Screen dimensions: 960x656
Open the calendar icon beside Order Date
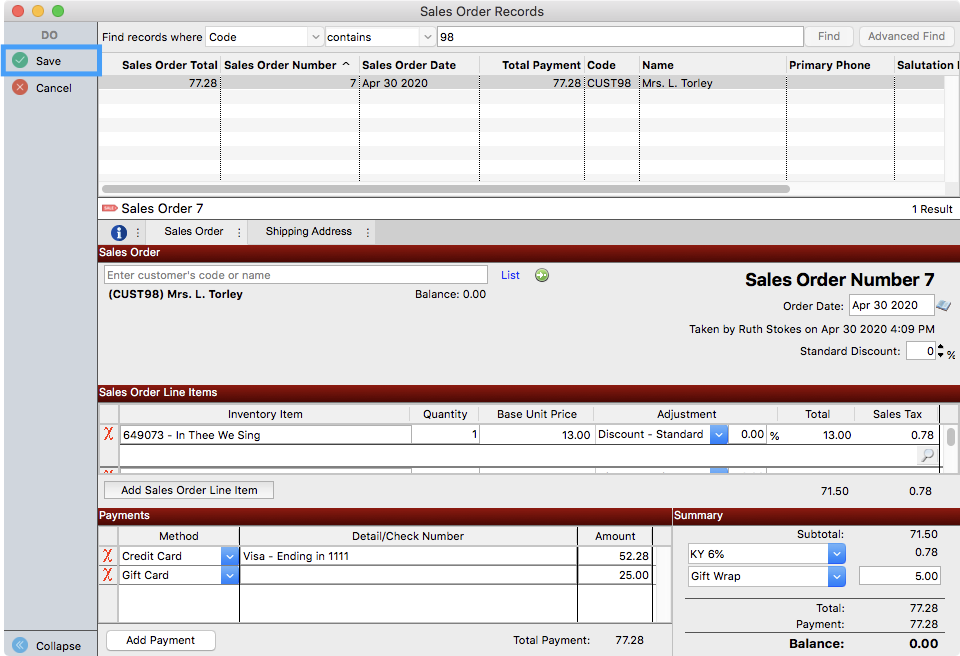[944, 306]
